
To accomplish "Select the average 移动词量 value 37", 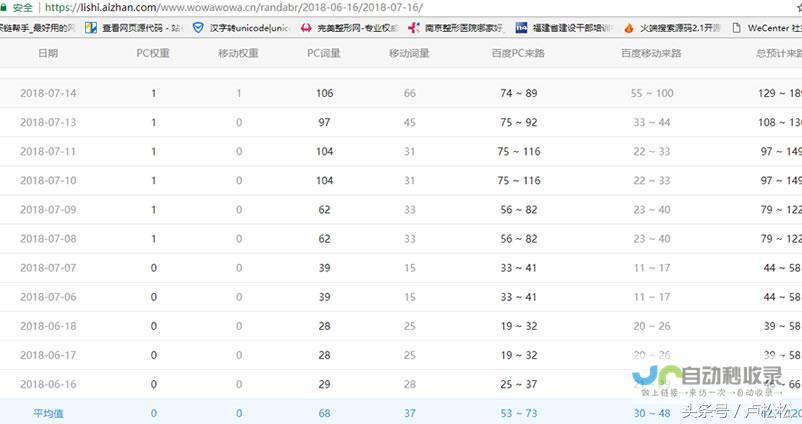I will tap(410, 413).
